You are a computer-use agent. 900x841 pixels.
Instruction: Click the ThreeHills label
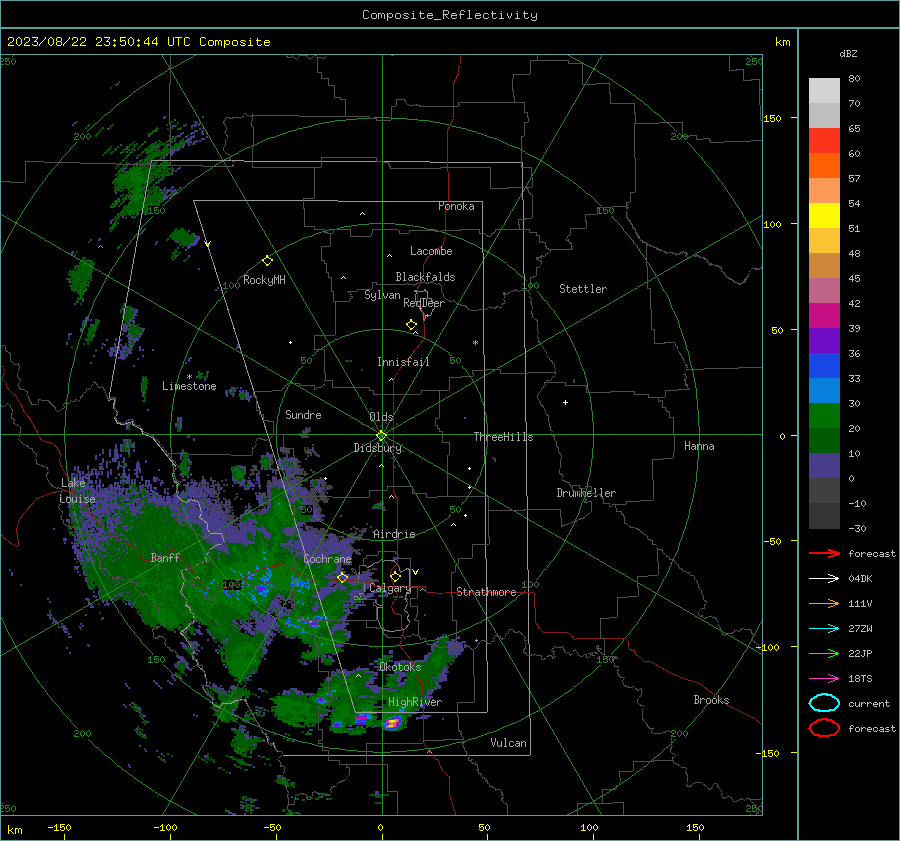pos(503,437)
